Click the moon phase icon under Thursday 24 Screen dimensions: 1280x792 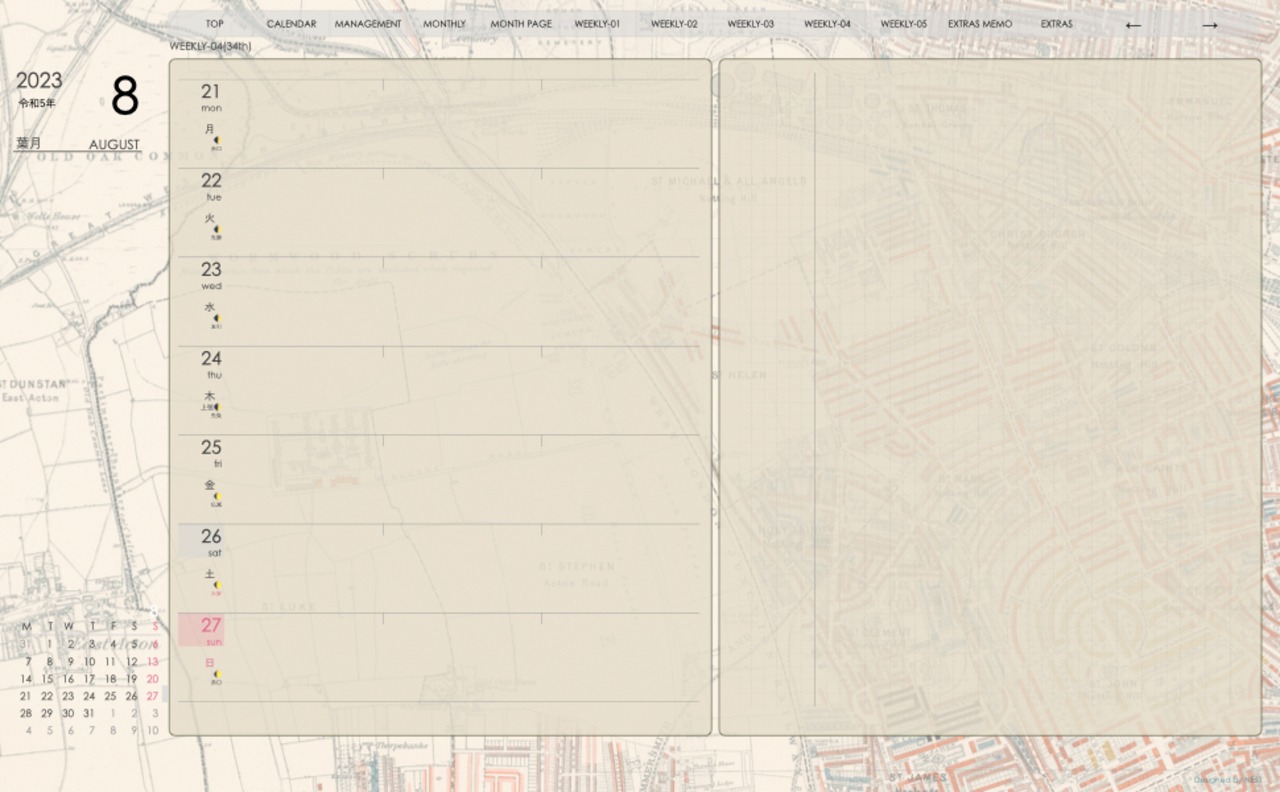tap(216, 408)
